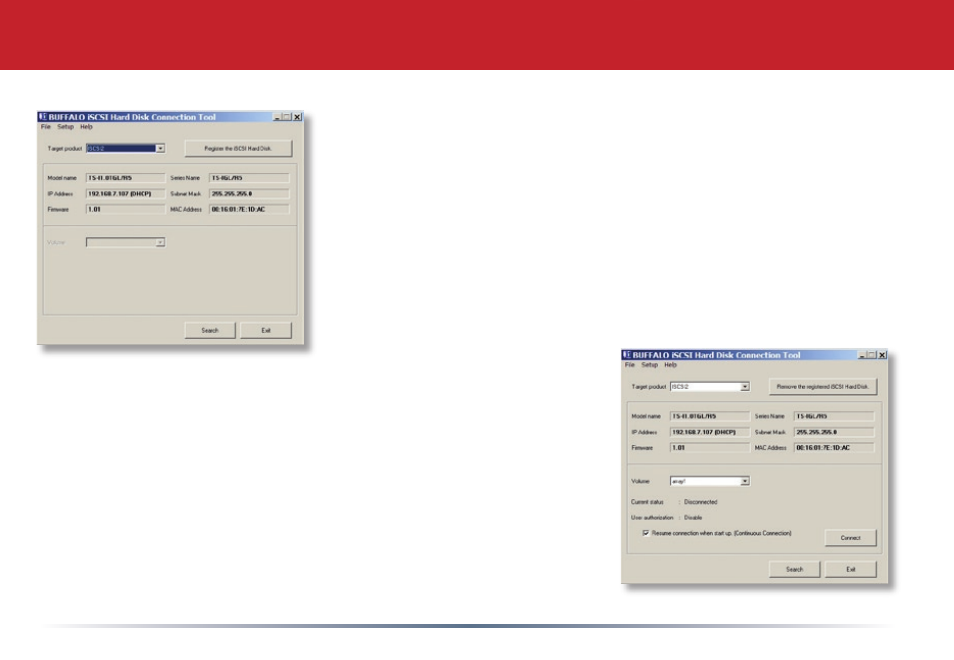Minimize the window with Register button
The width and height of the screenshot is (954, 660).
pos(277,117)
